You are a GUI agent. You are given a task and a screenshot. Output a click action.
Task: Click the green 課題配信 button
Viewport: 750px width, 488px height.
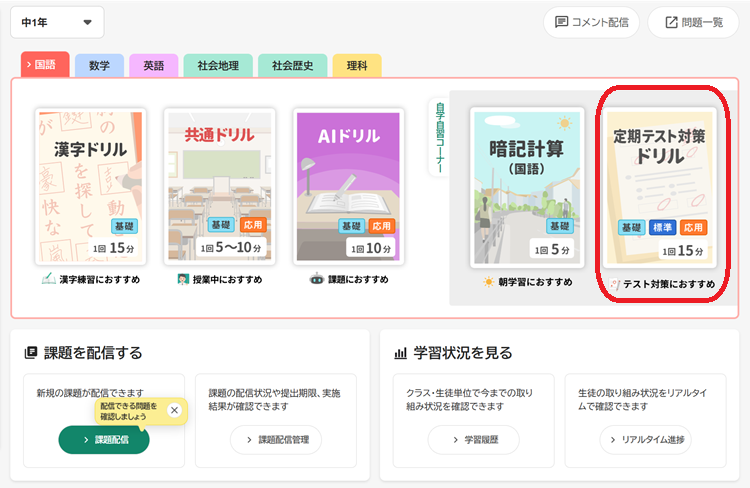(104, 440)
